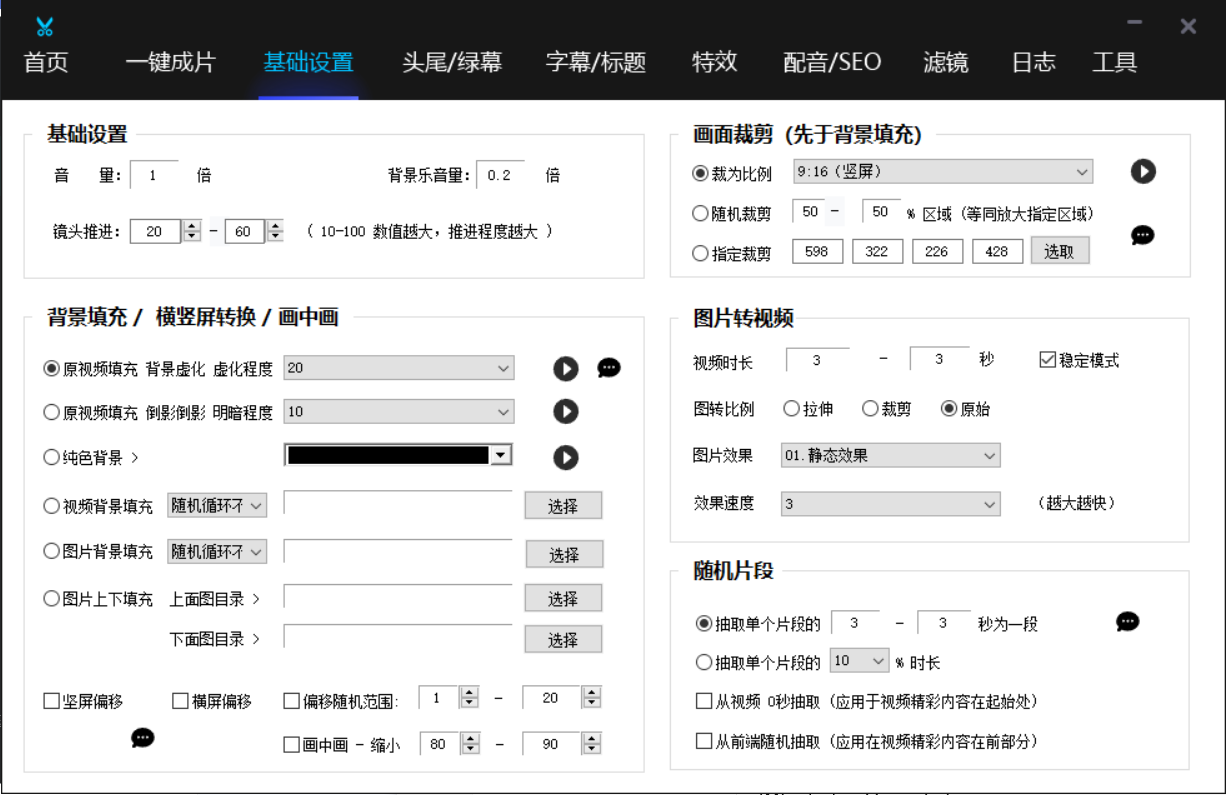This screenshot has height=795, width=1226.
Task: Play preview for 纯色背景 option
Action: (566, 457)
